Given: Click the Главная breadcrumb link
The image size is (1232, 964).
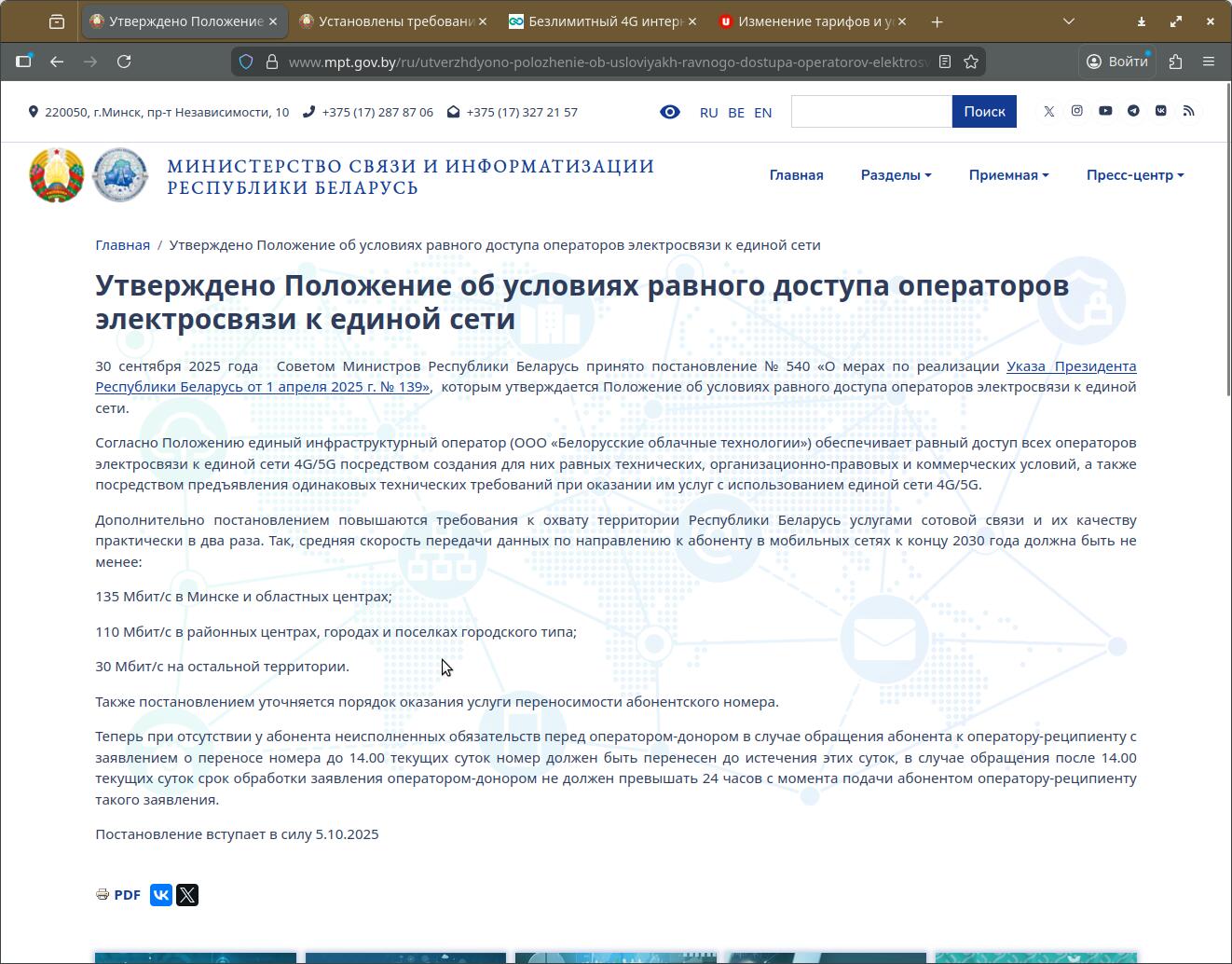Looking at the screenshot, I should point(122,244).
